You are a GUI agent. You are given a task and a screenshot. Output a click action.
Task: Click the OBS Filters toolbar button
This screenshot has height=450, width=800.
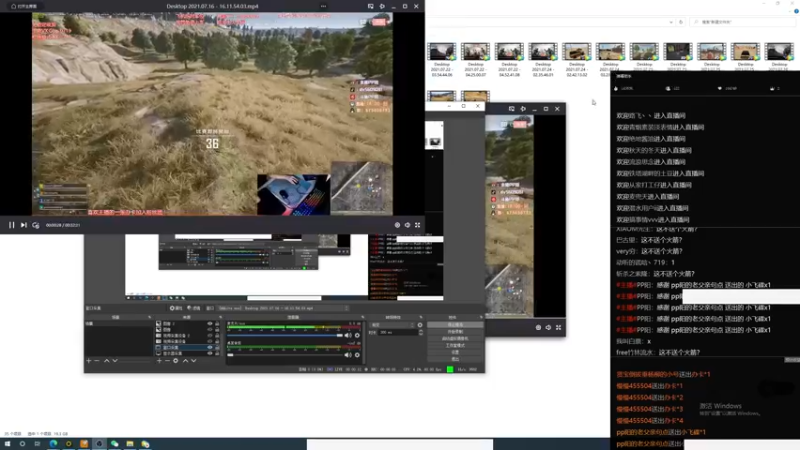pos(194,308)
